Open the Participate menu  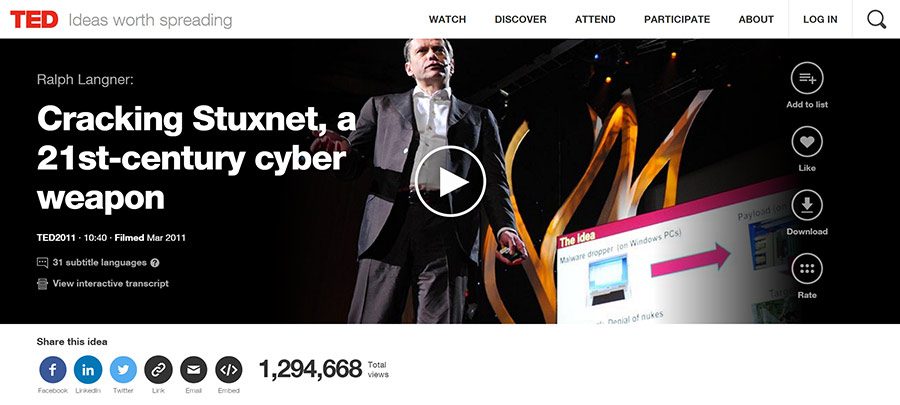677,20
